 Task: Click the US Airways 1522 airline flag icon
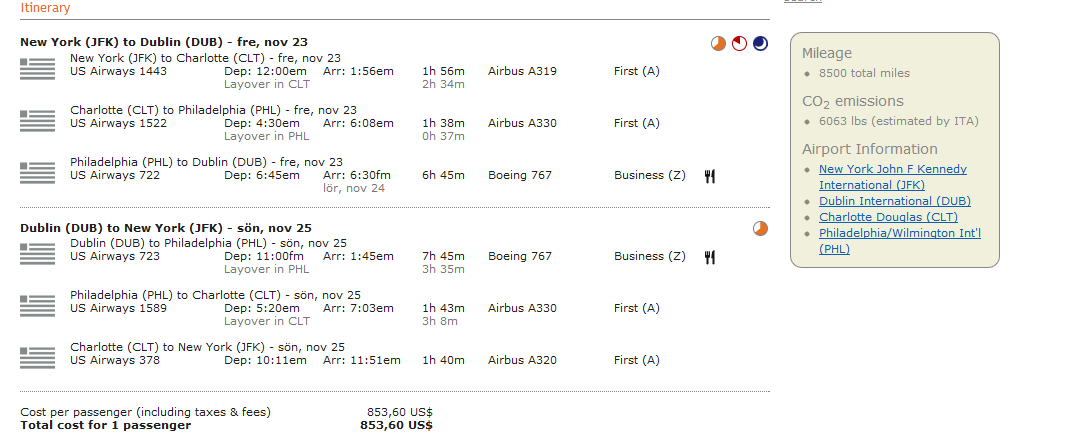[x=38, y=120]
